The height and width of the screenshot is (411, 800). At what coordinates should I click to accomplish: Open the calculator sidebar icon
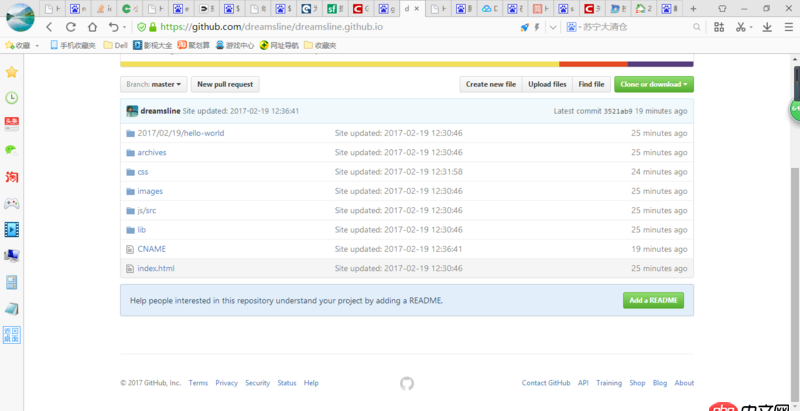point(12,282)
